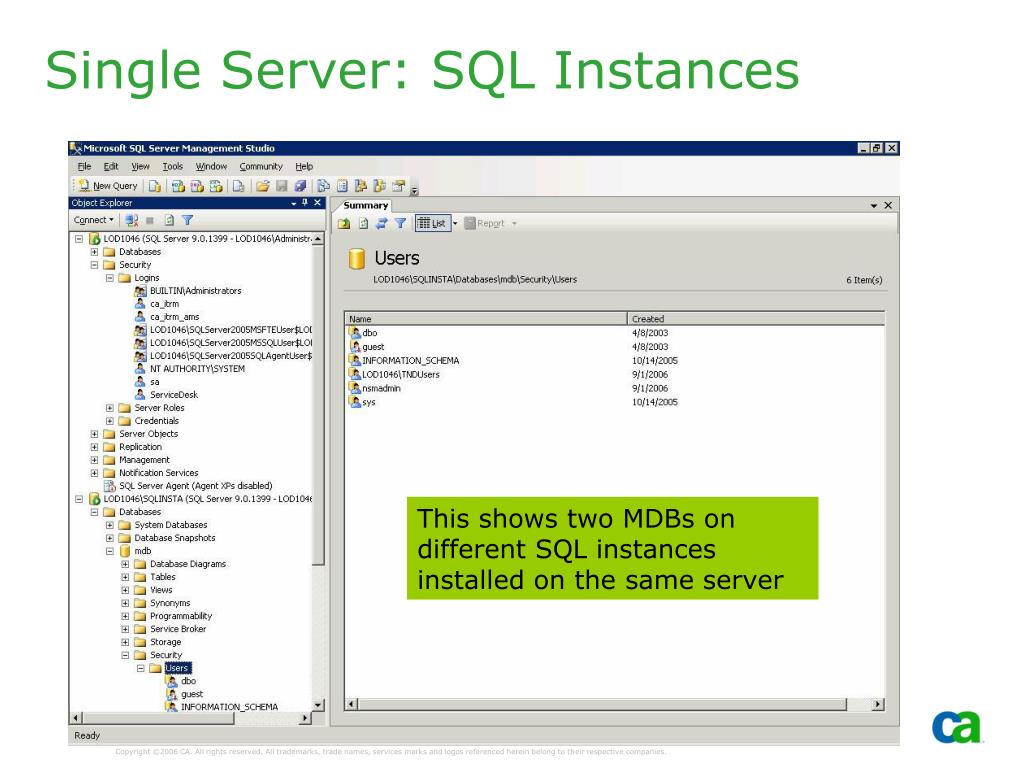Select sys user in Summary list
This screenshot has height=768, width=1024.
[x=368, y=402]
